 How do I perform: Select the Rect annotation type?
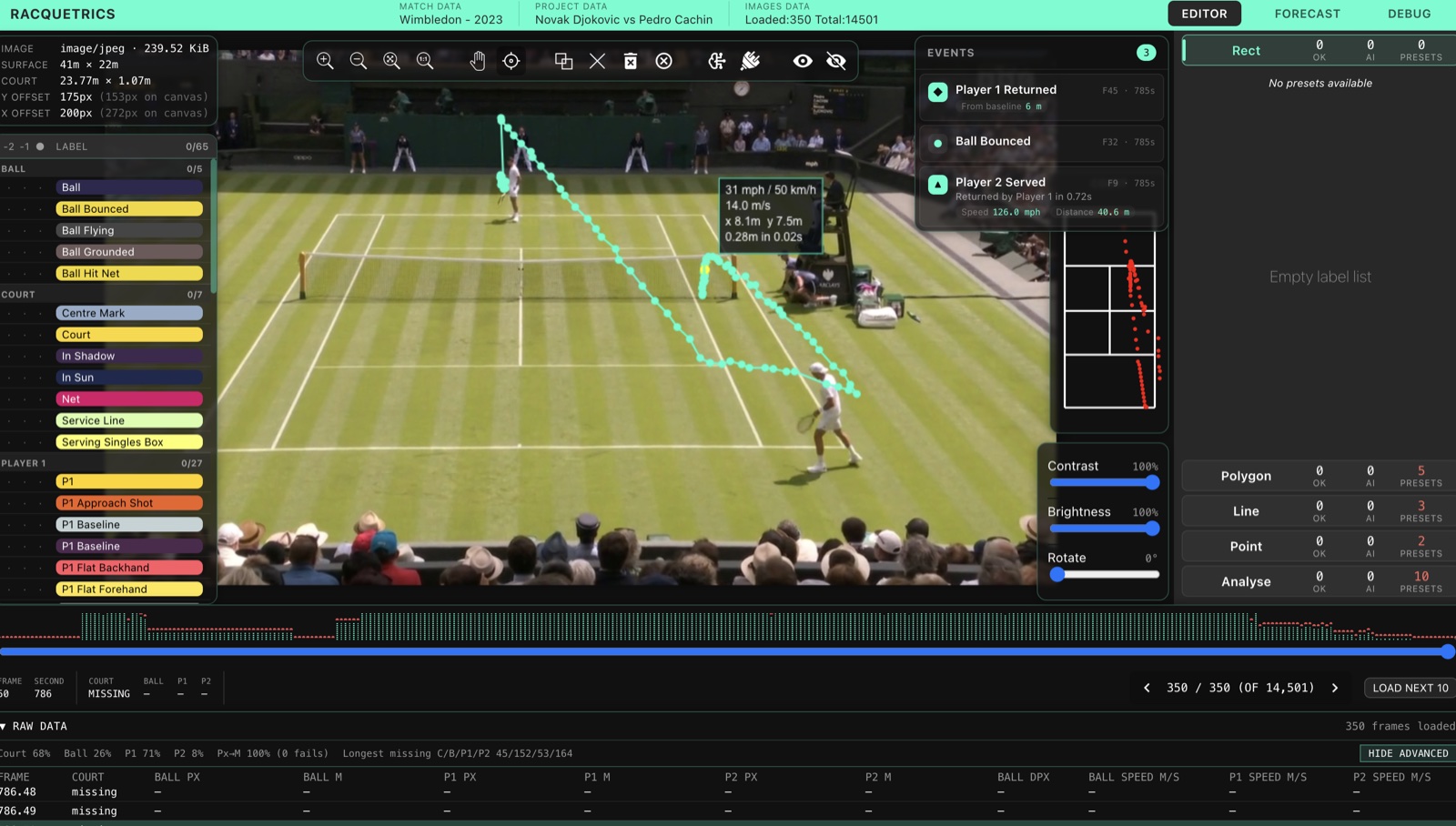coord(1319,51)
